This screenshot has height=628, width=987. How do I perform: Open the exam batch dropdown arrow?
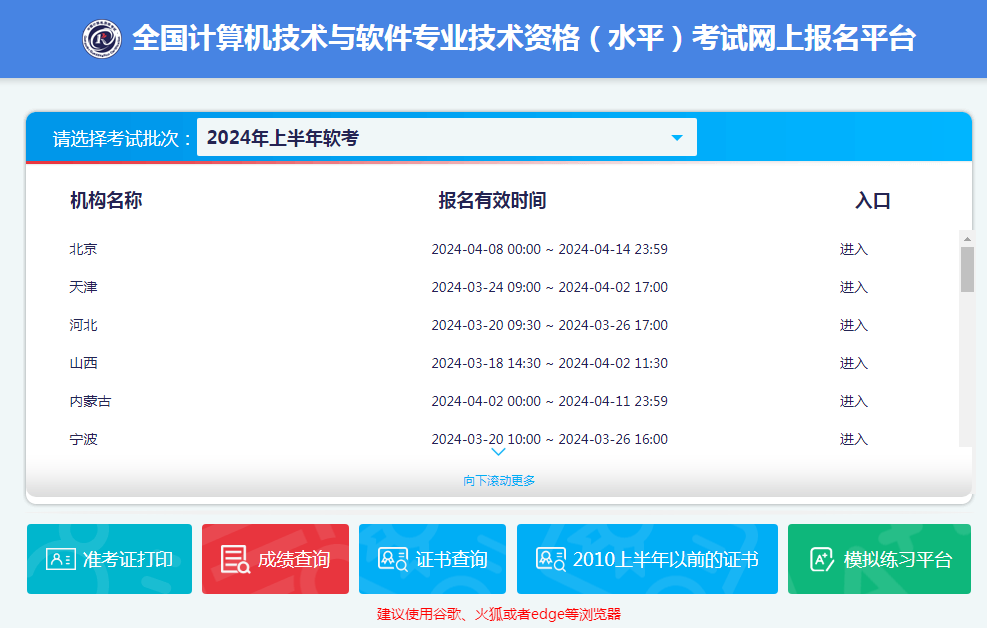pos(677,138)
